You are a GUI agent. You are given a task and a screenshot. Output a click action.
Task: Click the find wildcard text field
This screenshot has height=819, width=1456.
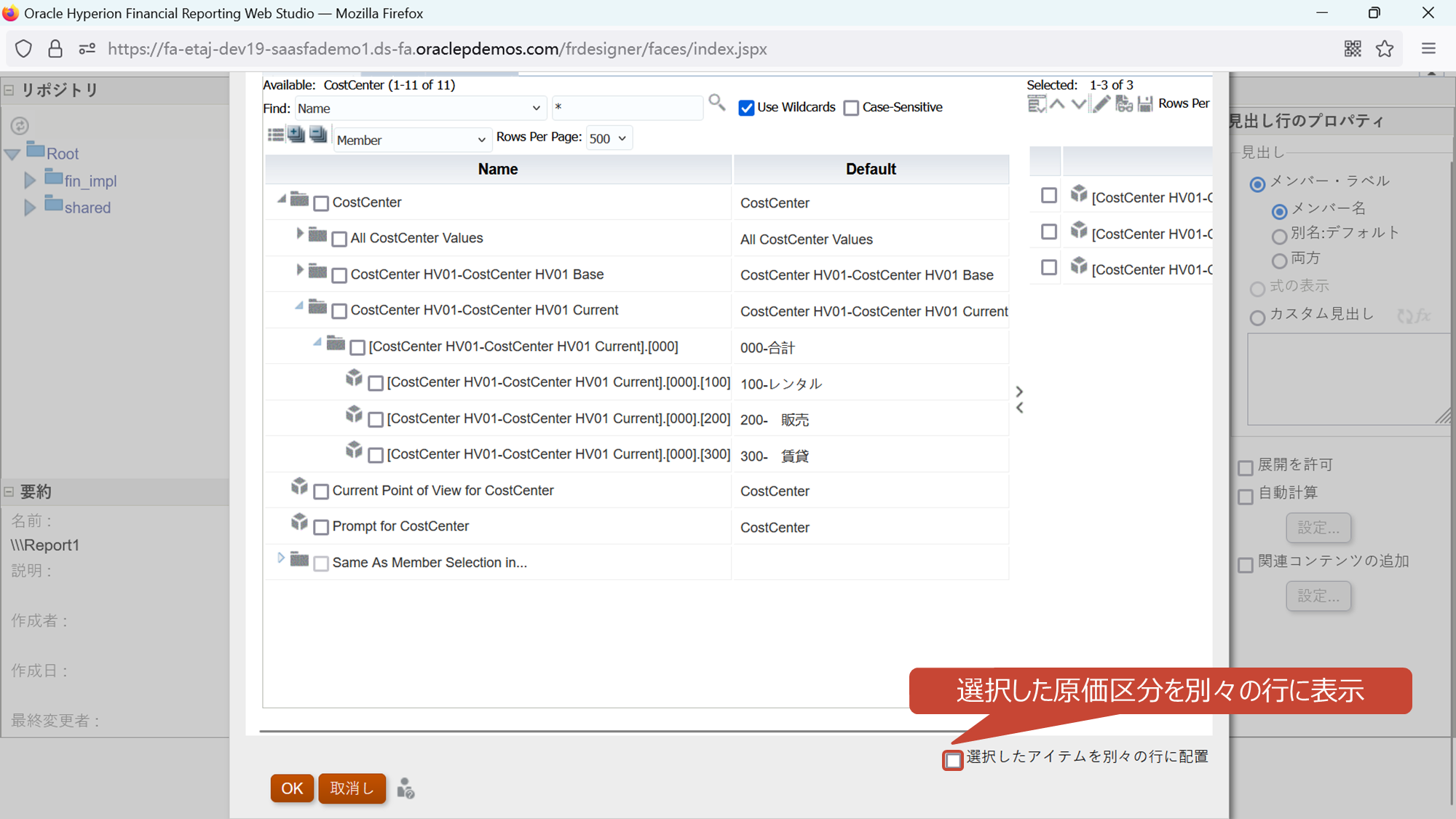click(626, 108)
